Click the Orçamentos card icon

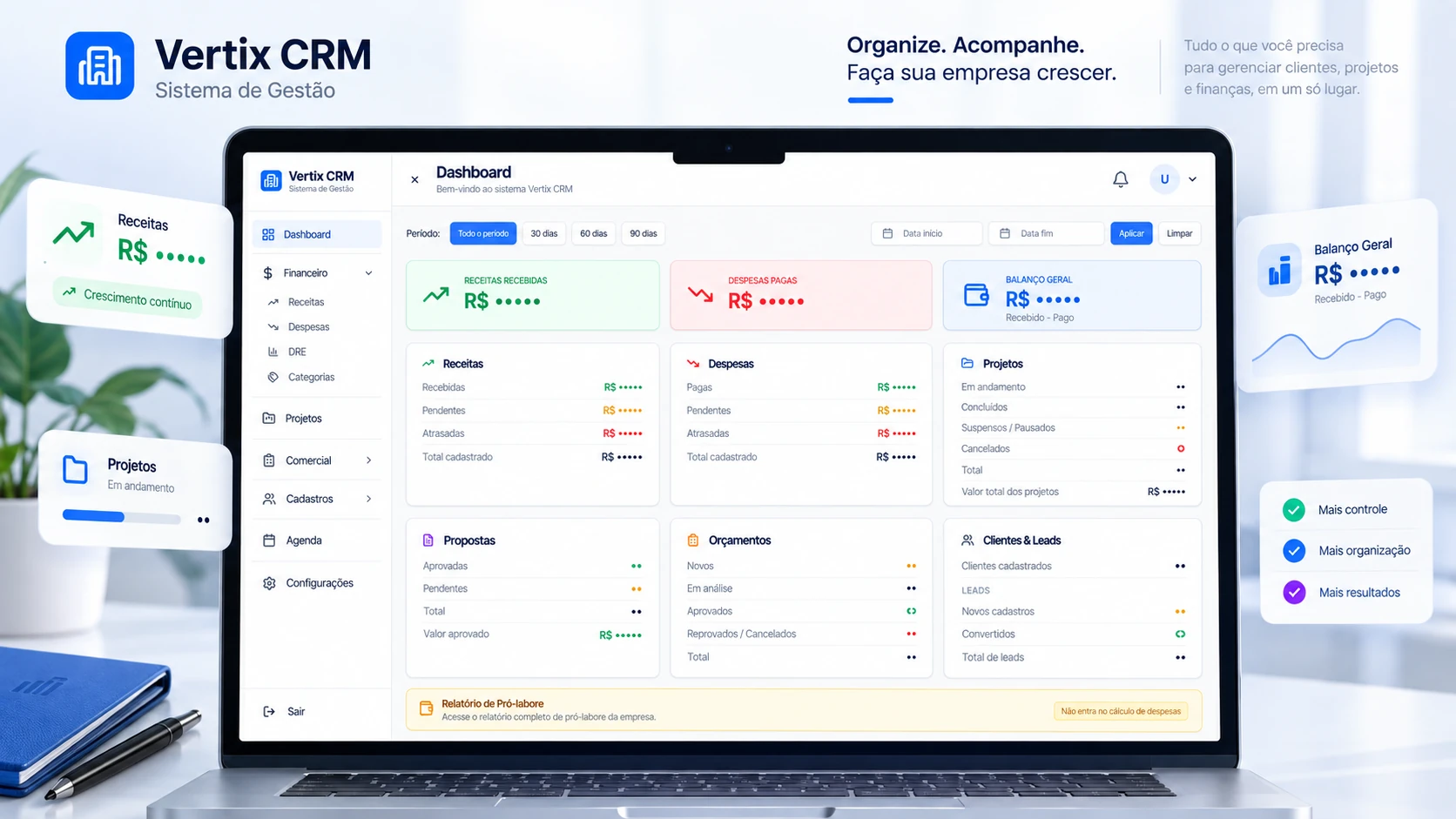tap(693, 540)
